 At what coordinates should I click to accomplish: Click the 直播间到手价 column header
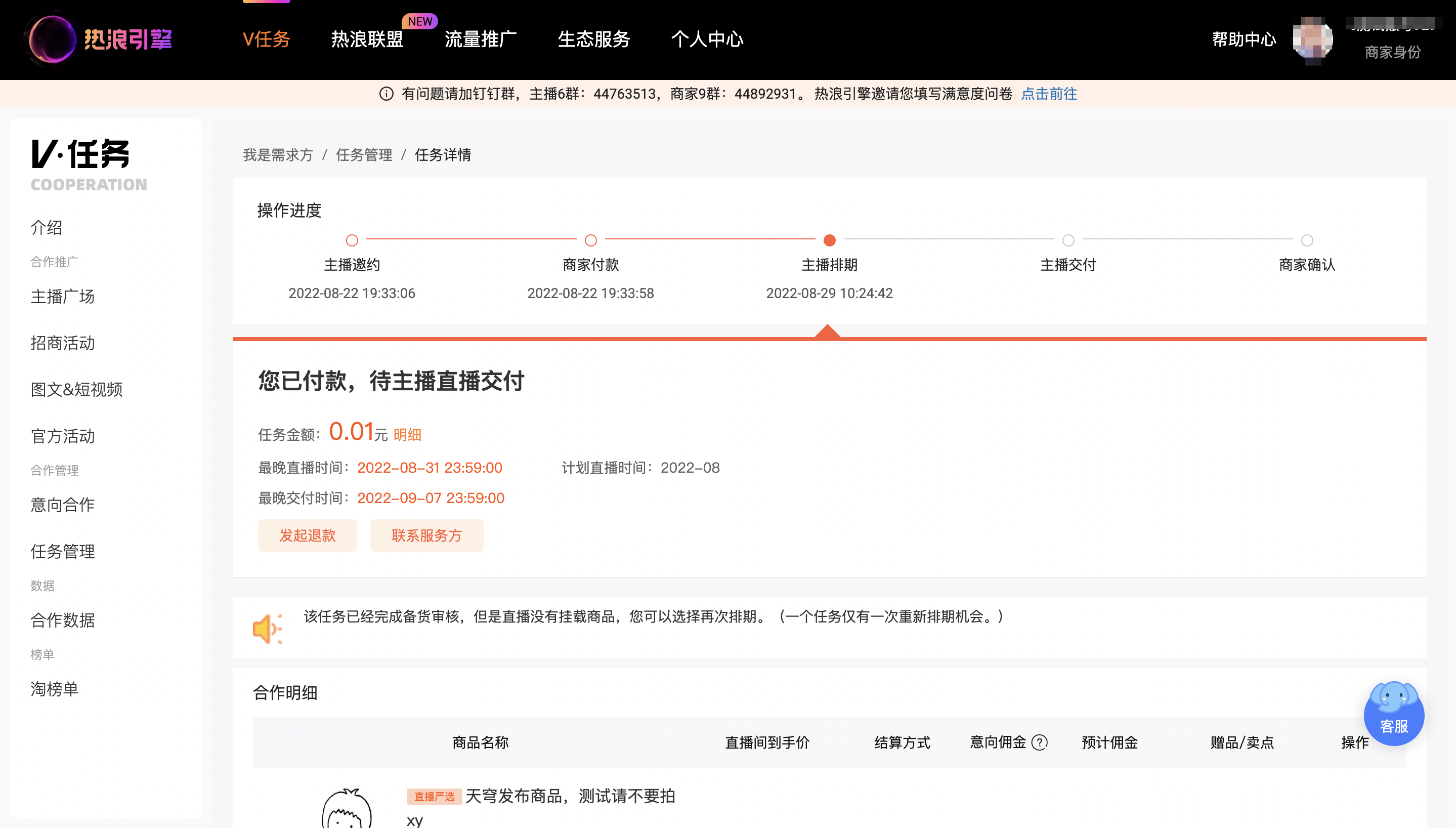pyautogui.click(x=767, y=742)
